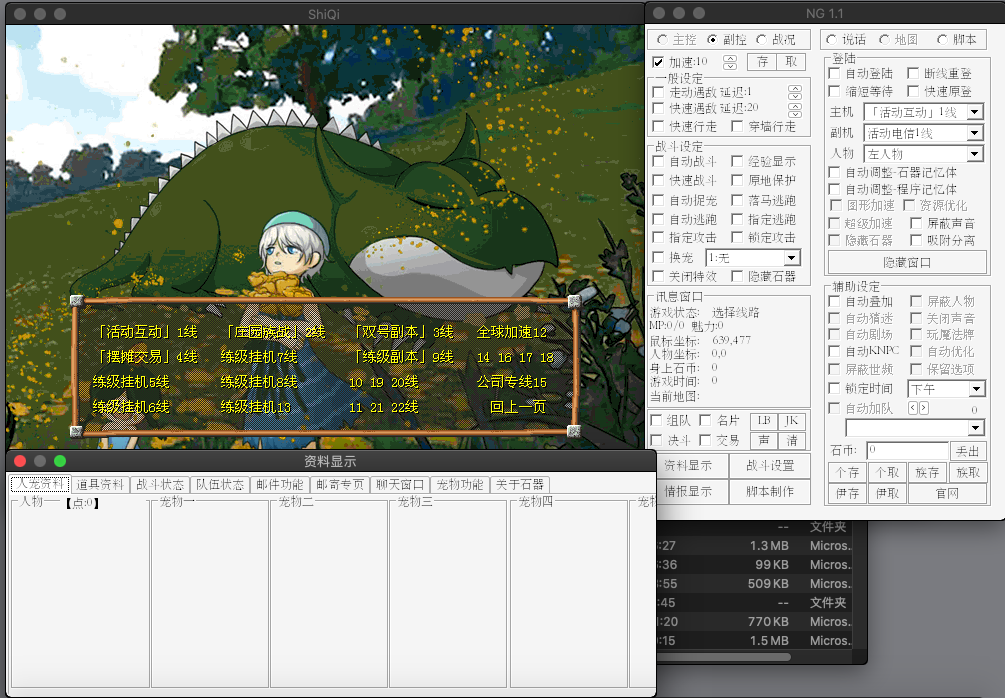
Task: Click the 770 KB row in Finder
Action: pyautogui.click(x=754, y=622)
